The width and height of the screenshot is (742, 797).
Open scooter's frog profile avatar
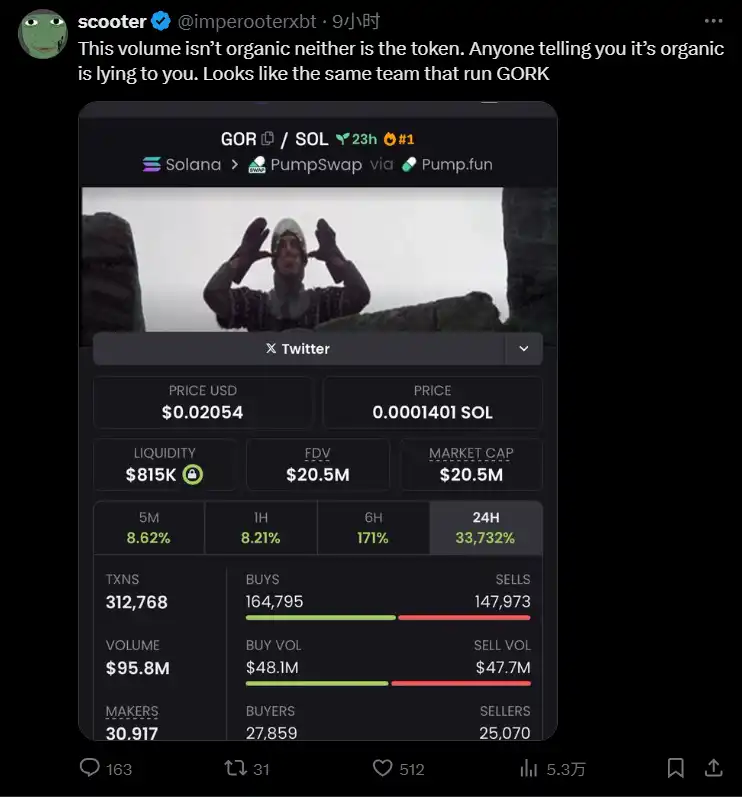pos(43,35)
